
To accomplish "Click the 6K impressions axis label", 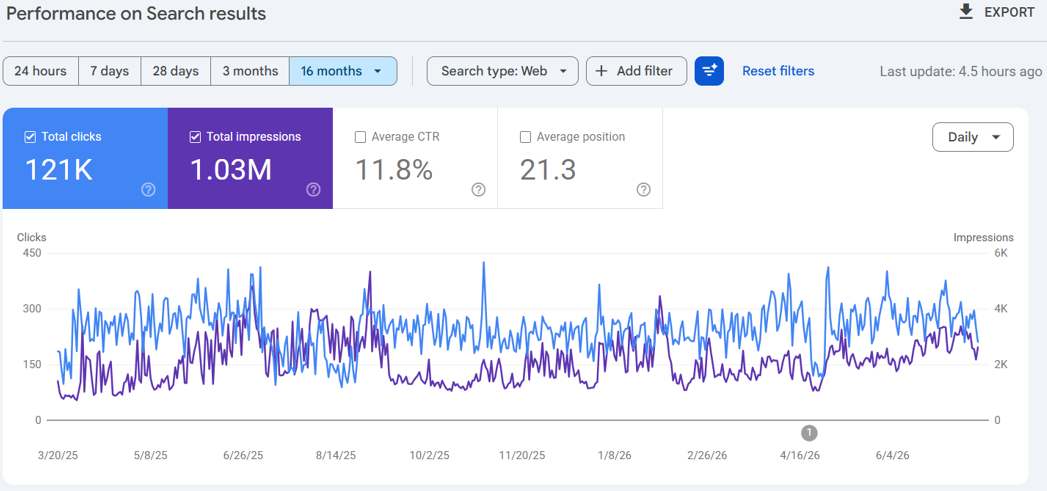I will point(1000,253).
